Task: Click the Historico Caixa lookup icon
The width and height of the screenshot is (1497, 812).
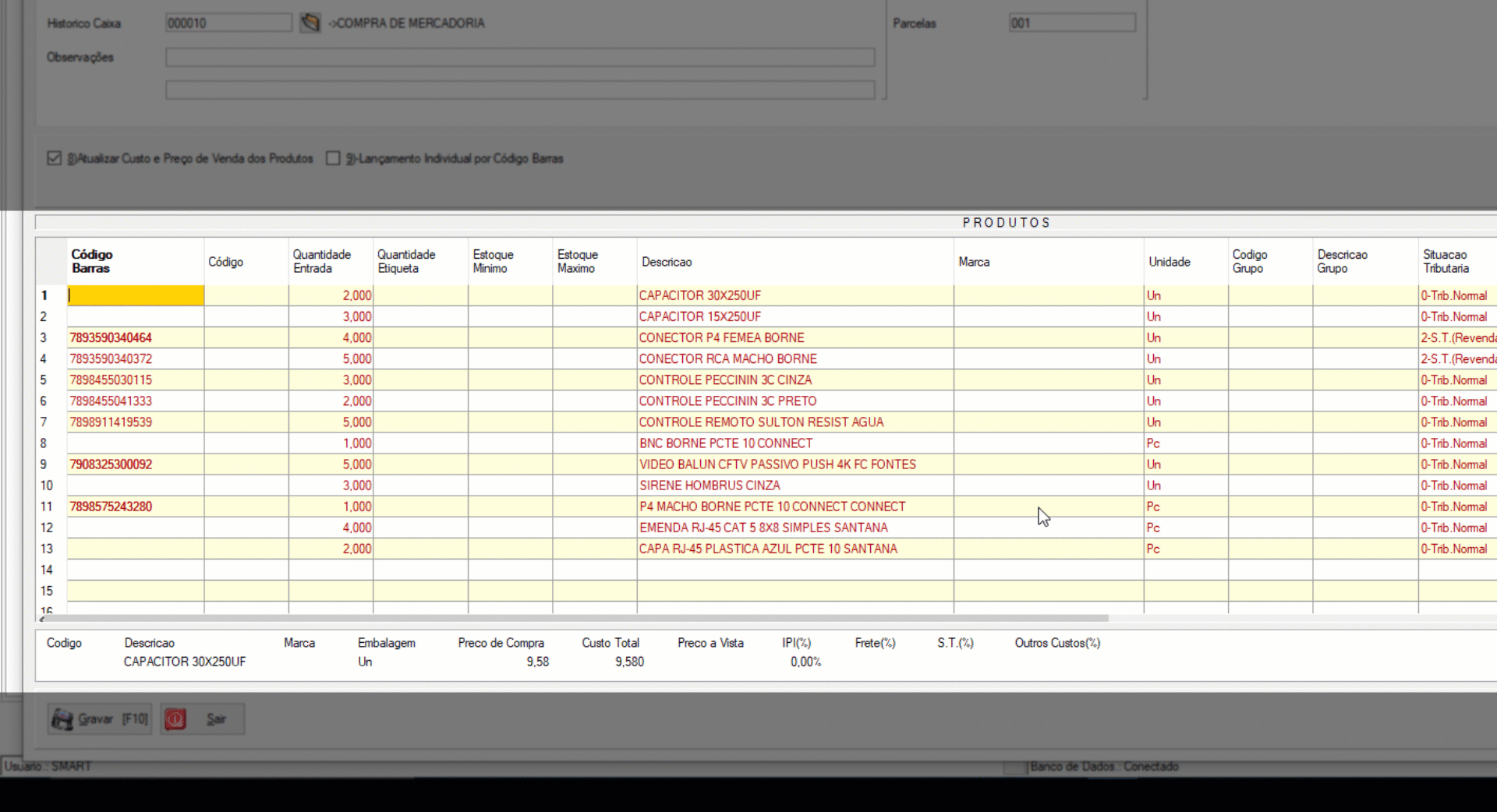Action: (x=310, y=23)
